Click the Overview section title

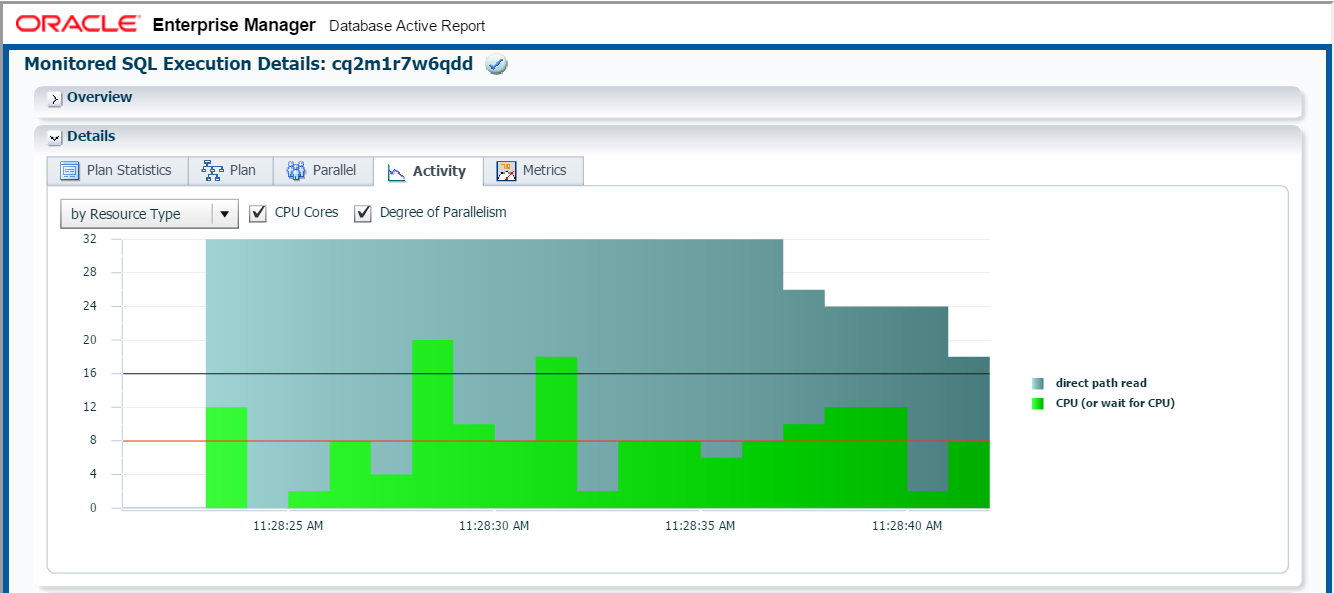pyautogui.click(x=99, y=98)
